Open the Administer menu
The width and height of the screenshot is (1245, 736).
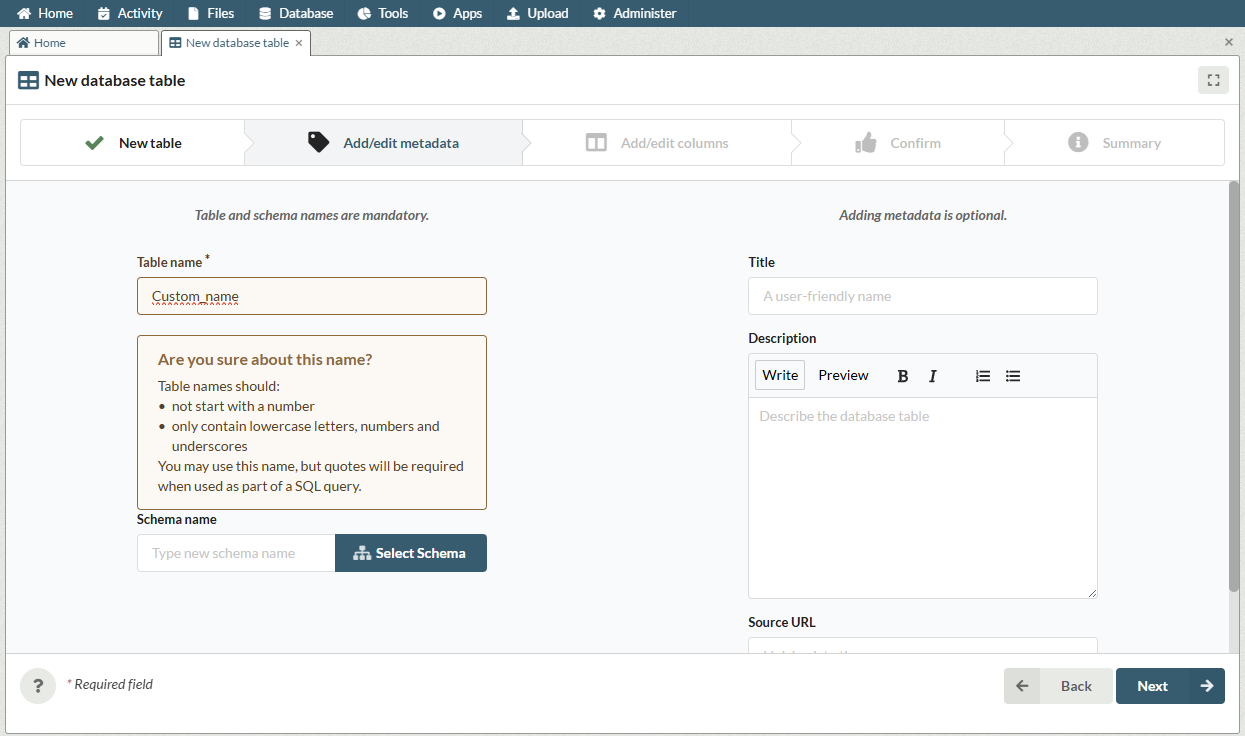coord(634,13)
